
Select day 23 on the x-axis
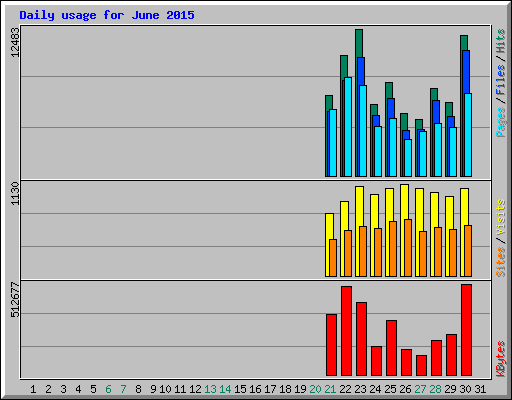tap(360, 389)
